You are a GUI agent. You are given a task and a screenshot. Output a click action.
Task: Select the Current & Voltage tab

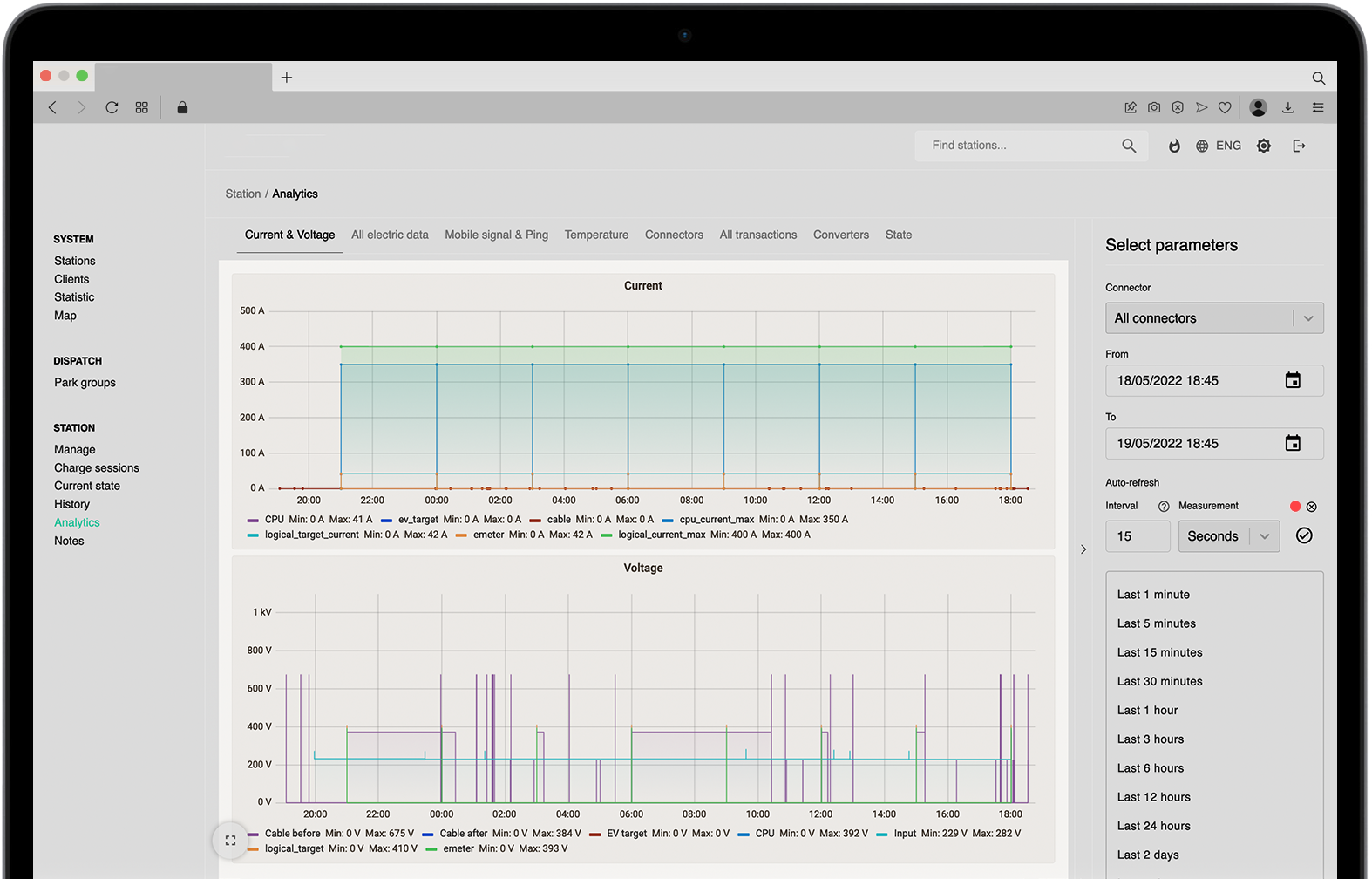click(289, 235)
